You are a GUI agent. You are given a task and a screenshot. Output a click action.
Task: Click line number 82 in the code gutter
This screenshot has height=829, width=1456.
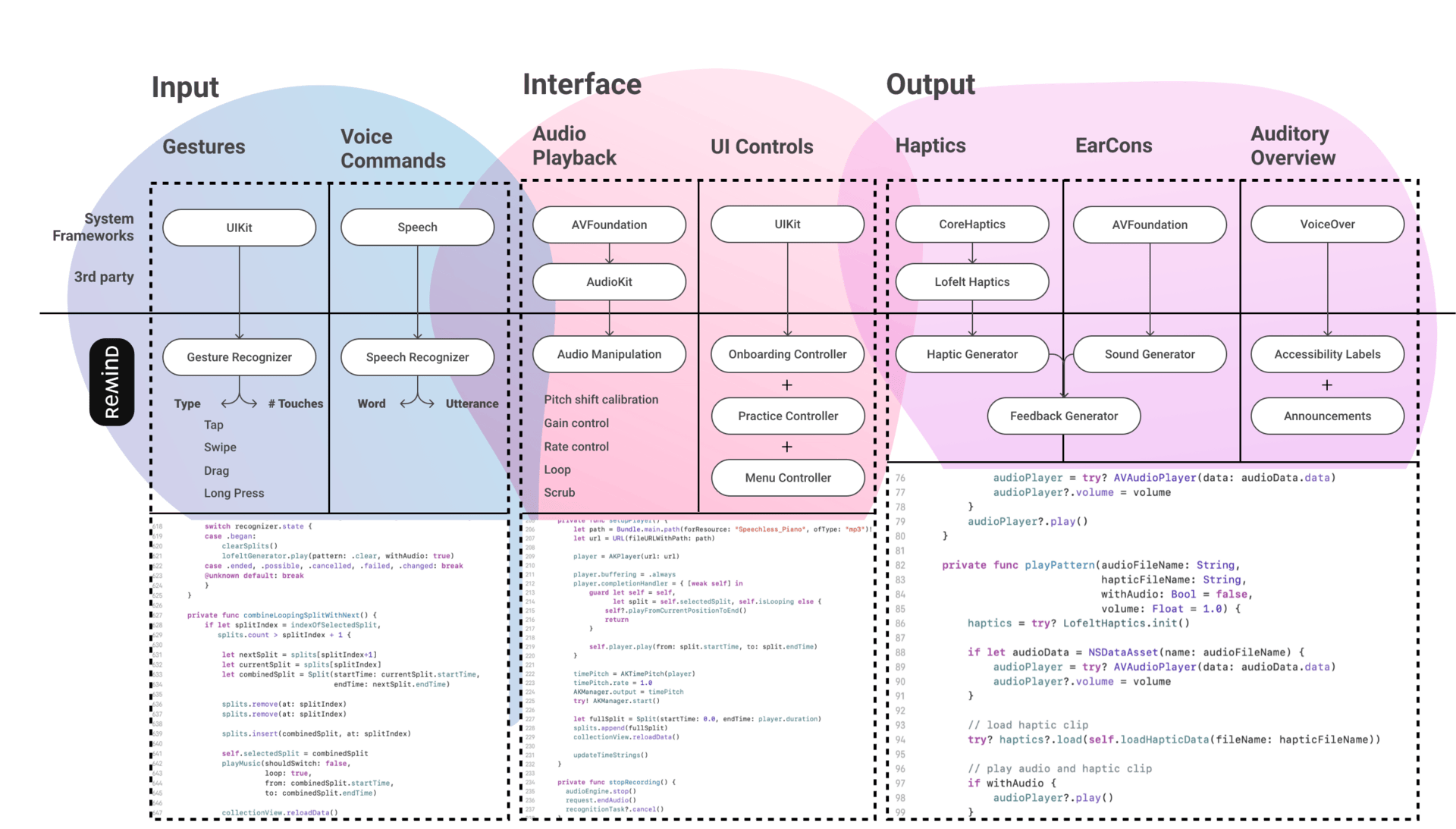[900, 565]
